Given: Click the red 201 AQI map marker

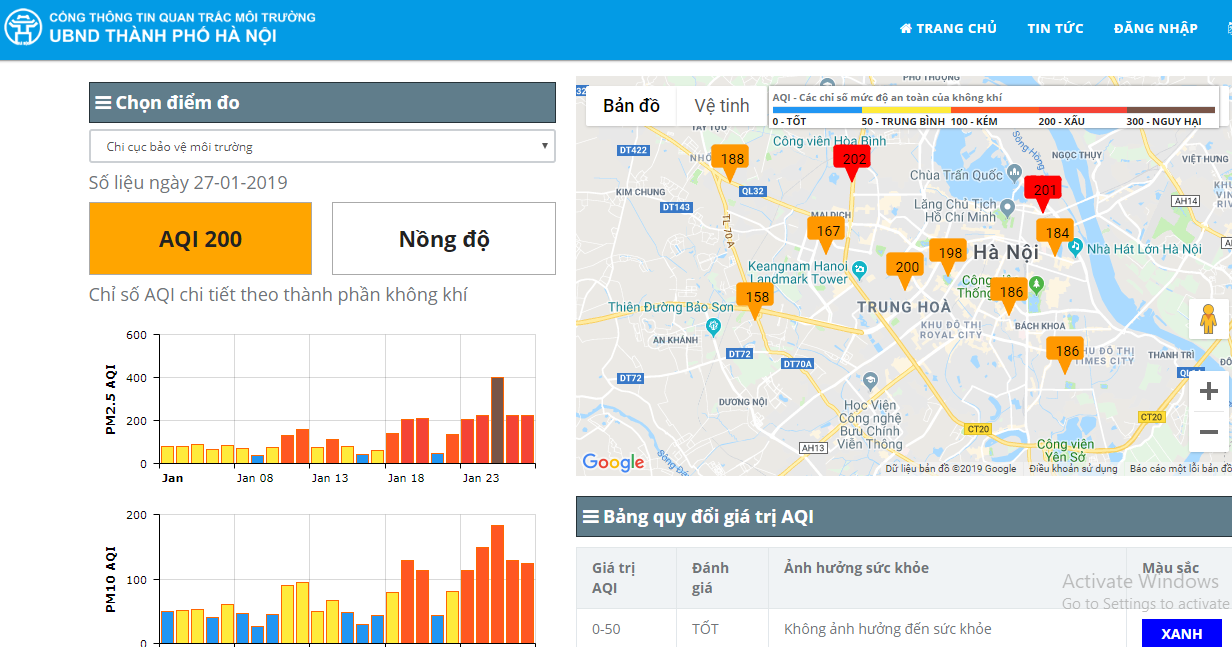Looking at the screenshot, I should point(1044,190).
